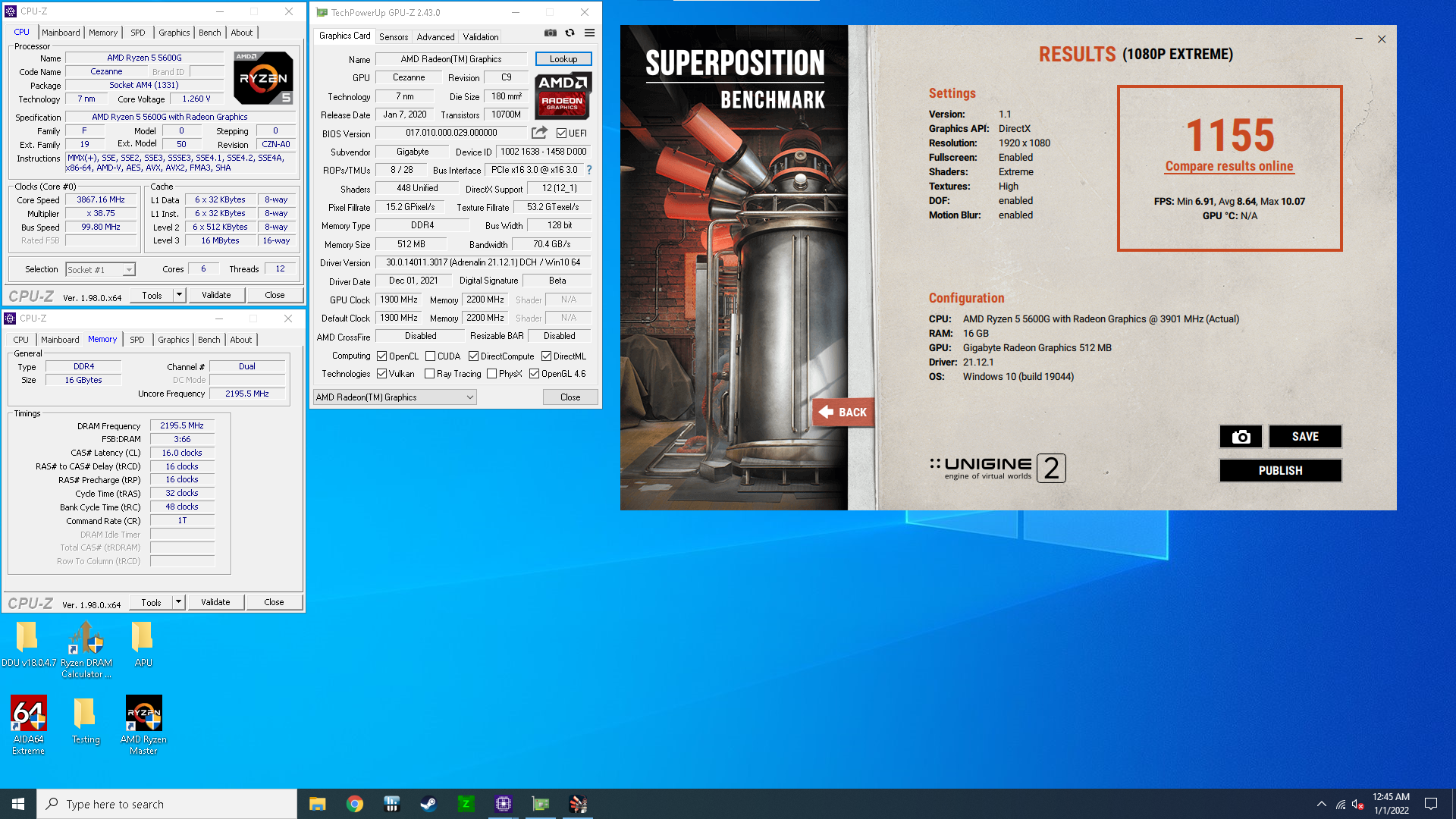1456x819 pixels.
Task: Toggle the PhysX checkbox
Action: pos(491,374)
